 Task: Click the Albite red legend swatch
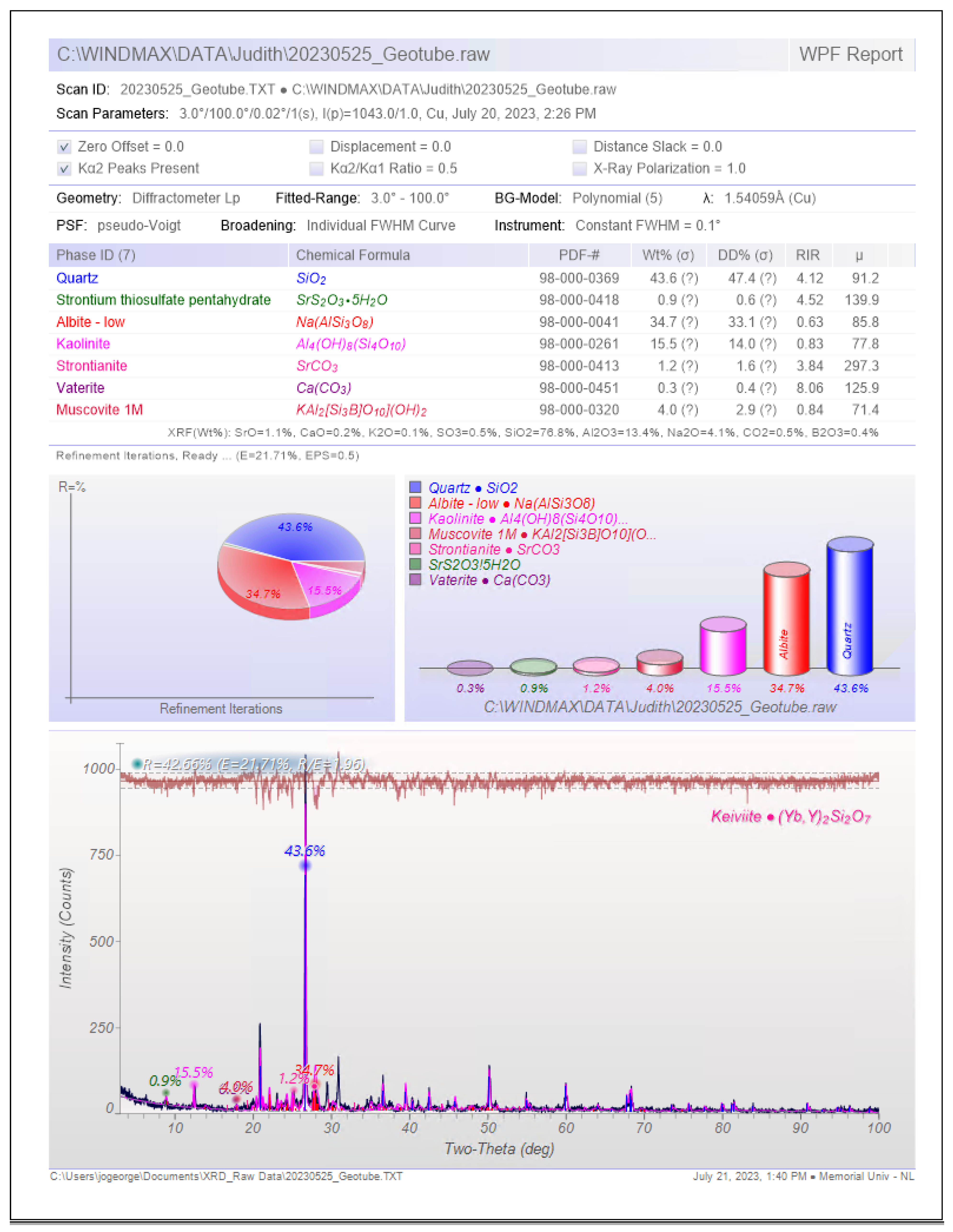coord(415,503)
